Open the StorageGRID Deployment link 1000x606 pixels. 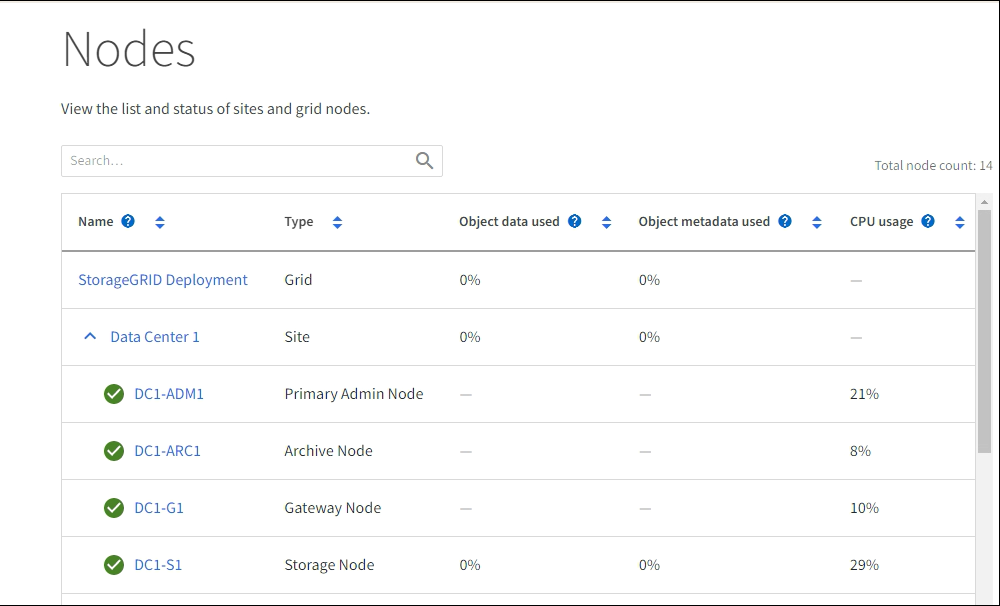(x=163, y=280)
